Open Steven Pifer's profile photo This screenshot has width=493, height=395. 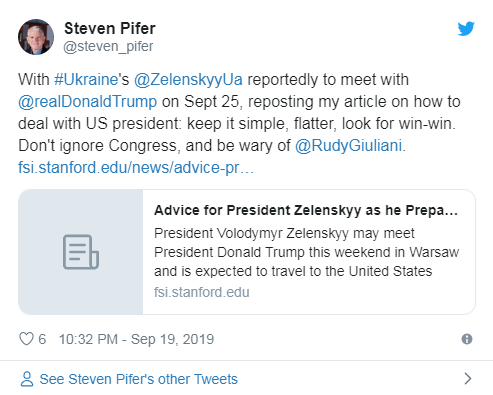click(36, 37)
